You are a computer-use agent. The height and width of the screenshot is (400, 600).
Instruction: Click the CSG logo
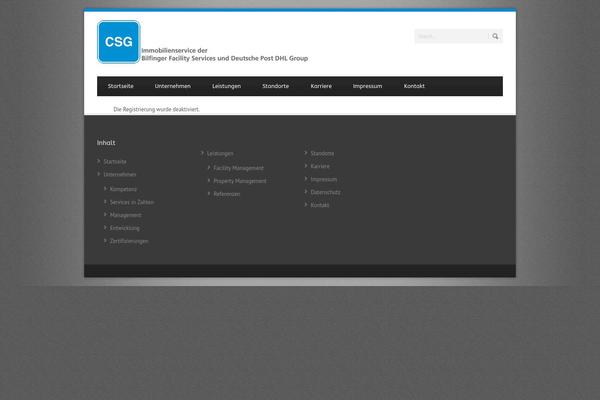pyautogui.click(x=119, y=42)
